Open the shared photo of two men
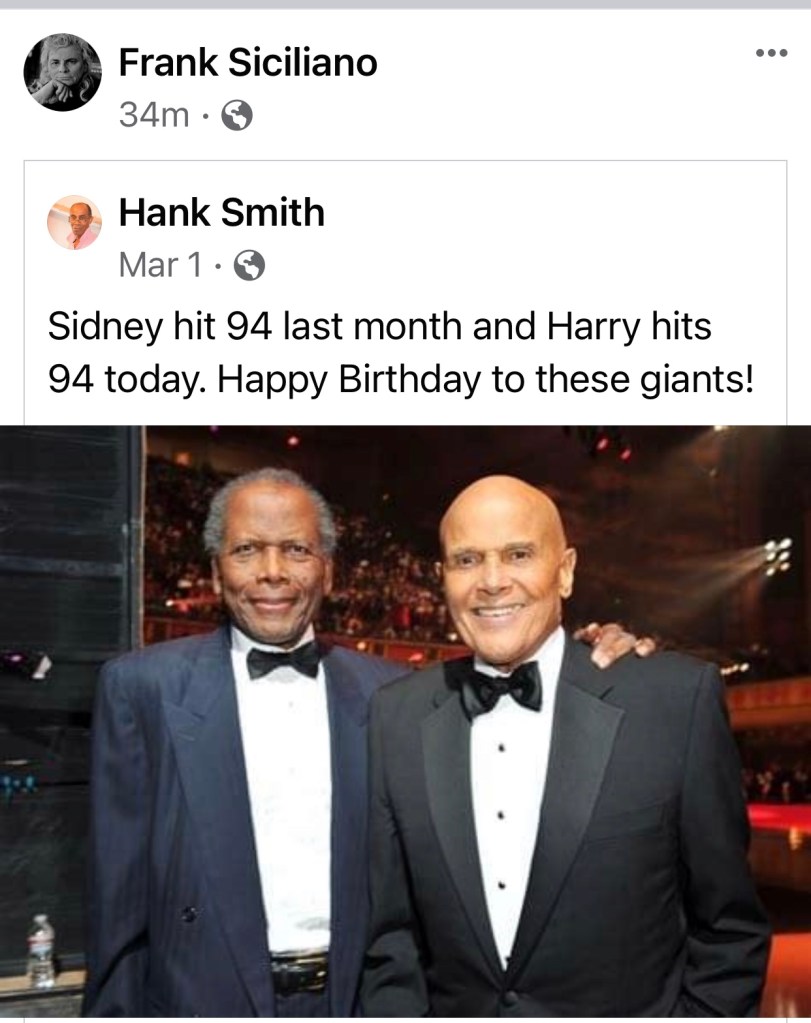 [x=405, y=720]
